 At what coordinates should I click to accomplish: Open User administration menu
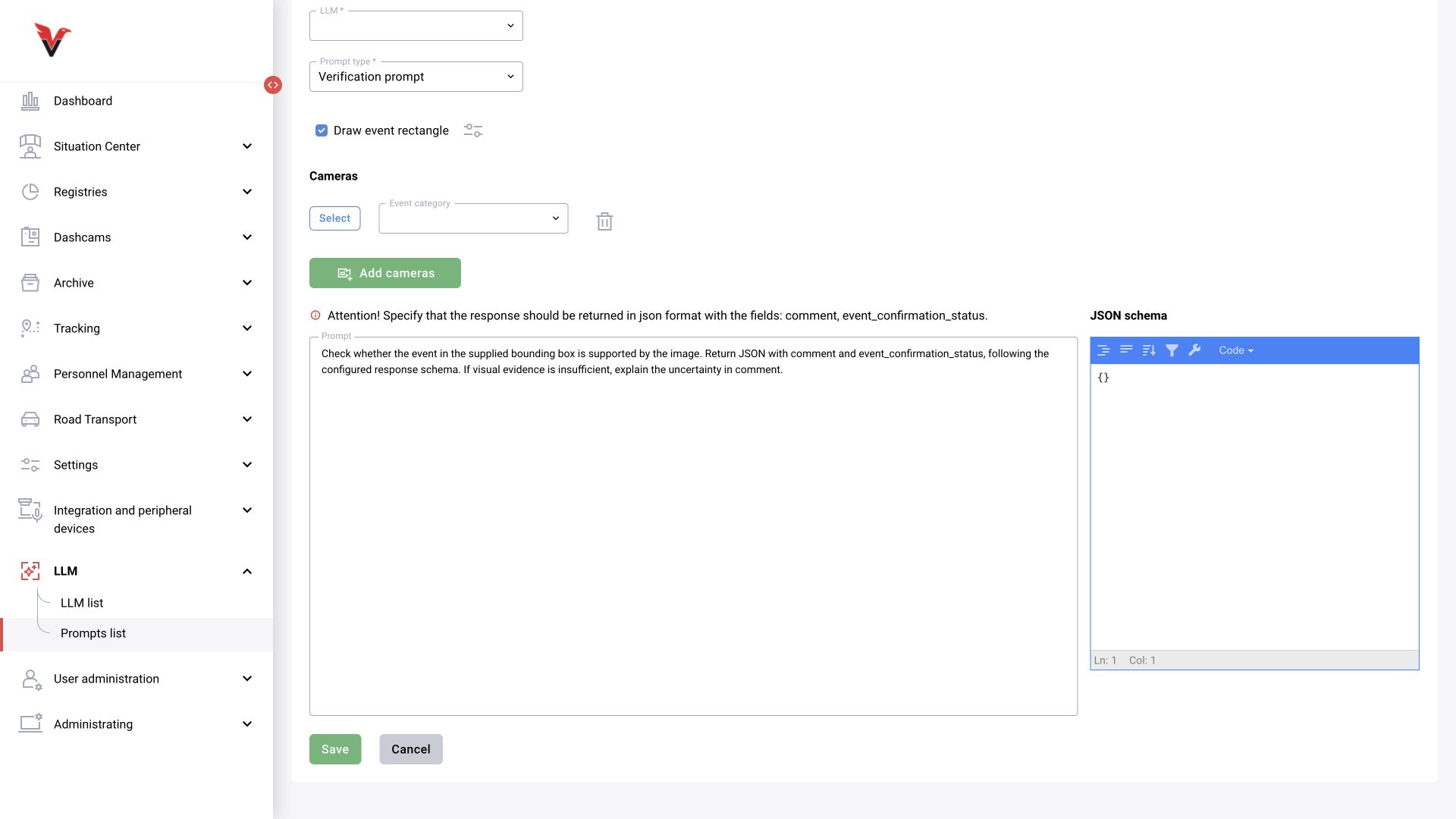136,679
